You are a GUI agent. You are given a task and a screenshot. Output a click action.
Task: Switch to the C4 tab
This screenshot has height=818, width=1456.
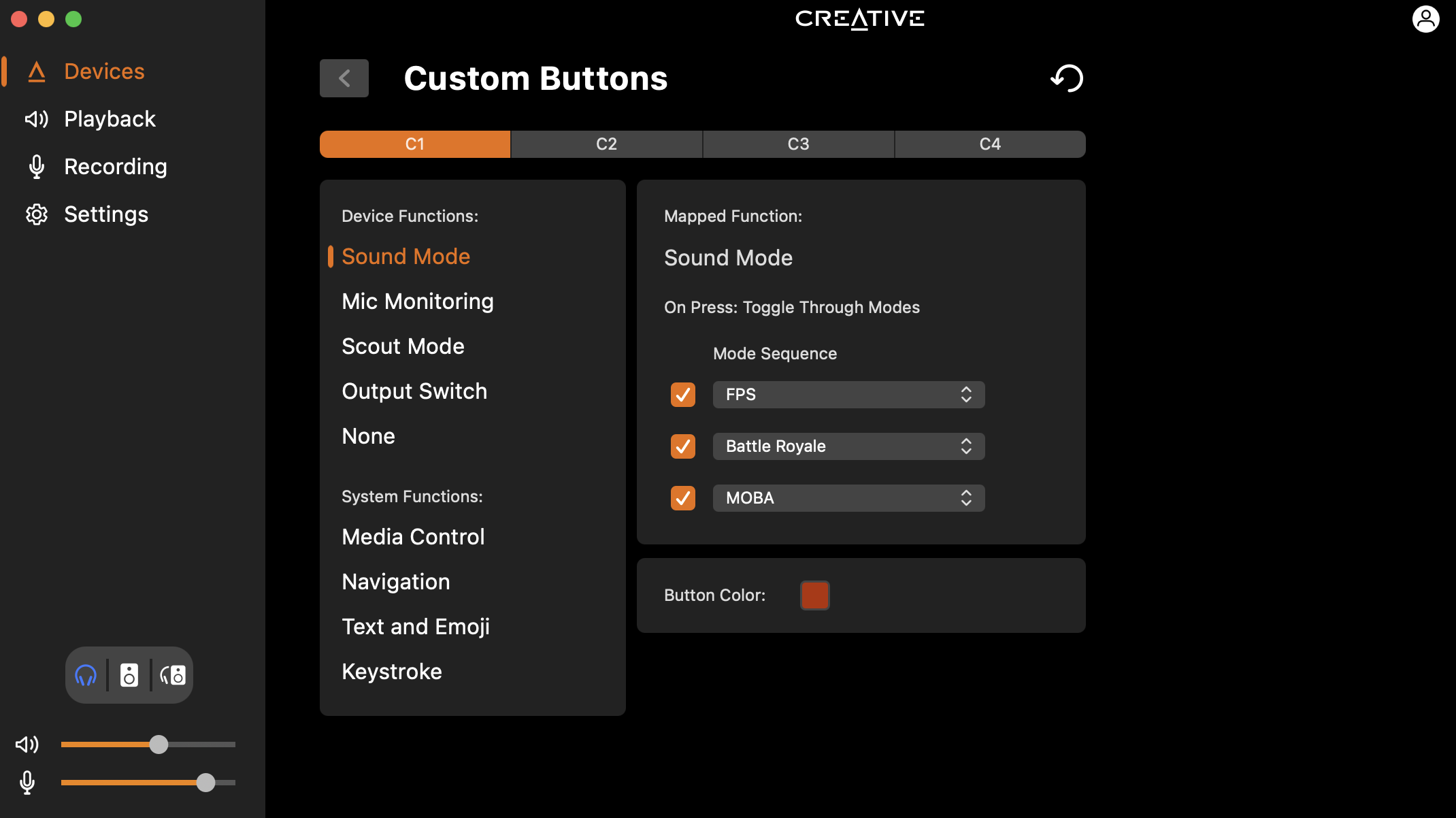pyautogui.click(x=990, y=144)
